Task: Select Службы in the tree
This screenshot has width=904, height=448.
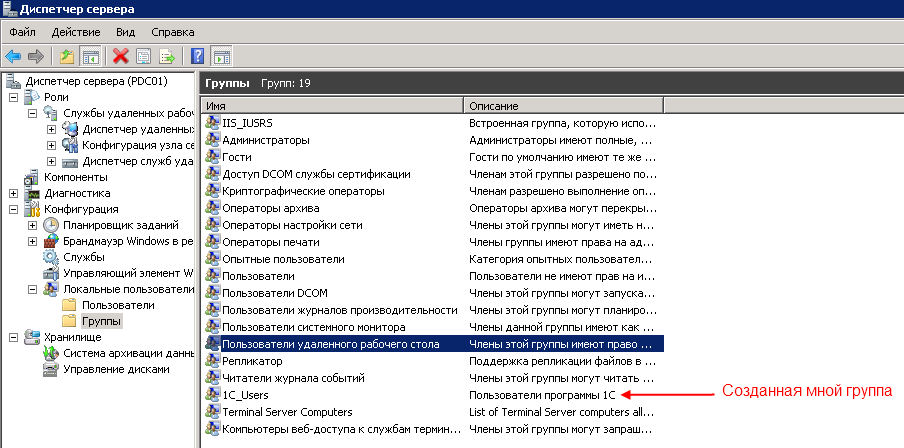Action: tap(84, 257)
